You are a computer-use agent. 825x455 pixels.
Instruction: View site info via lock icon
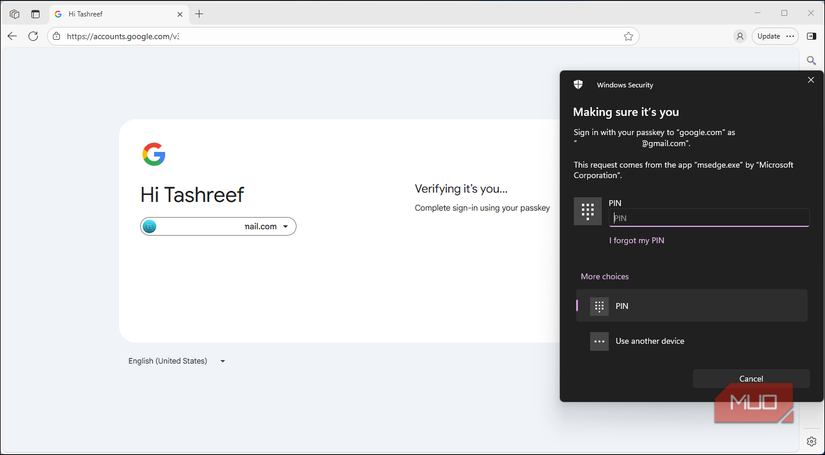point(57,36)
